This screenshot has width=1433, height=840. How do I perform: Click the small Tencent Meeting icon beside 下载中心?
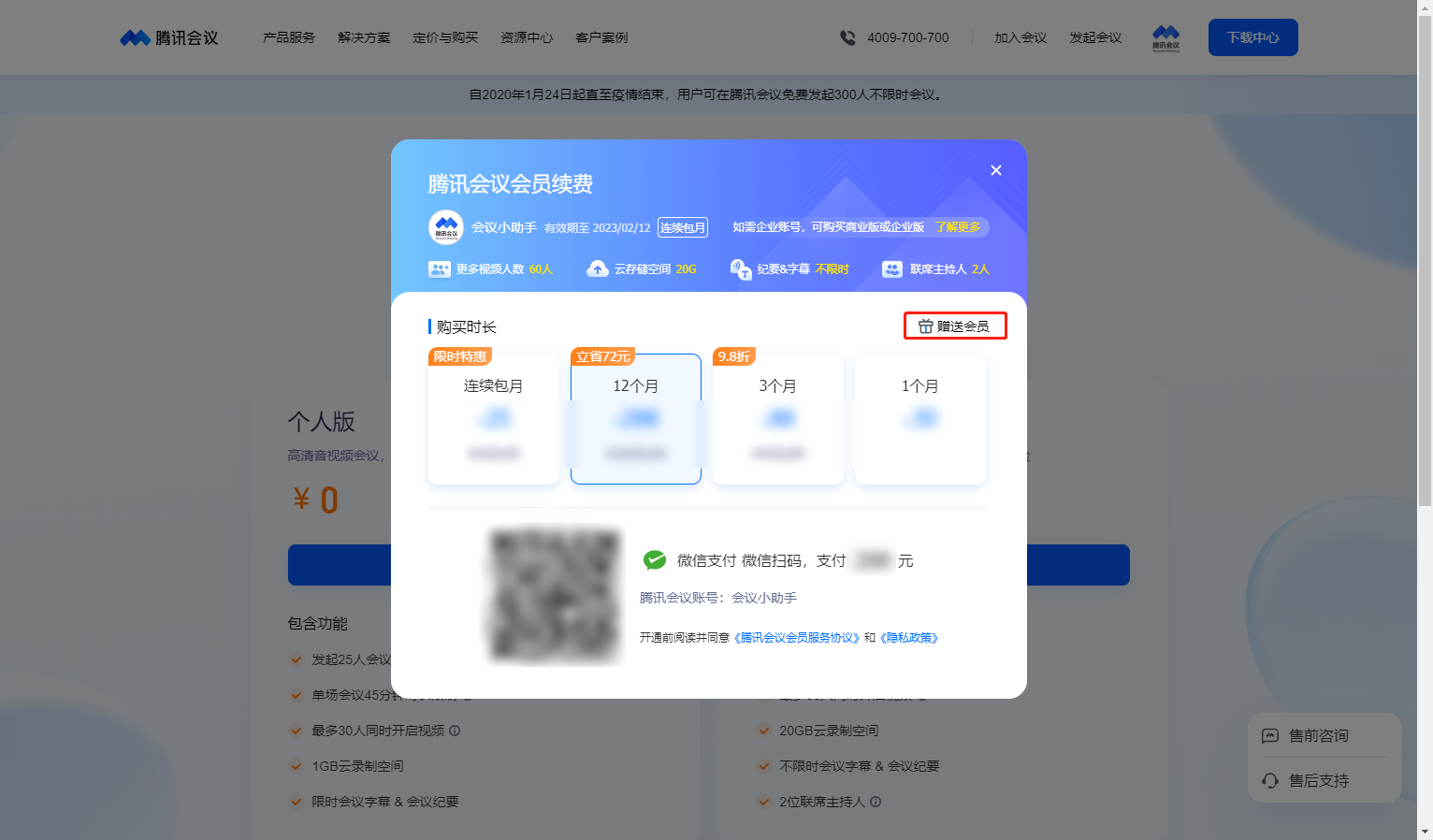click(1165, 37)
